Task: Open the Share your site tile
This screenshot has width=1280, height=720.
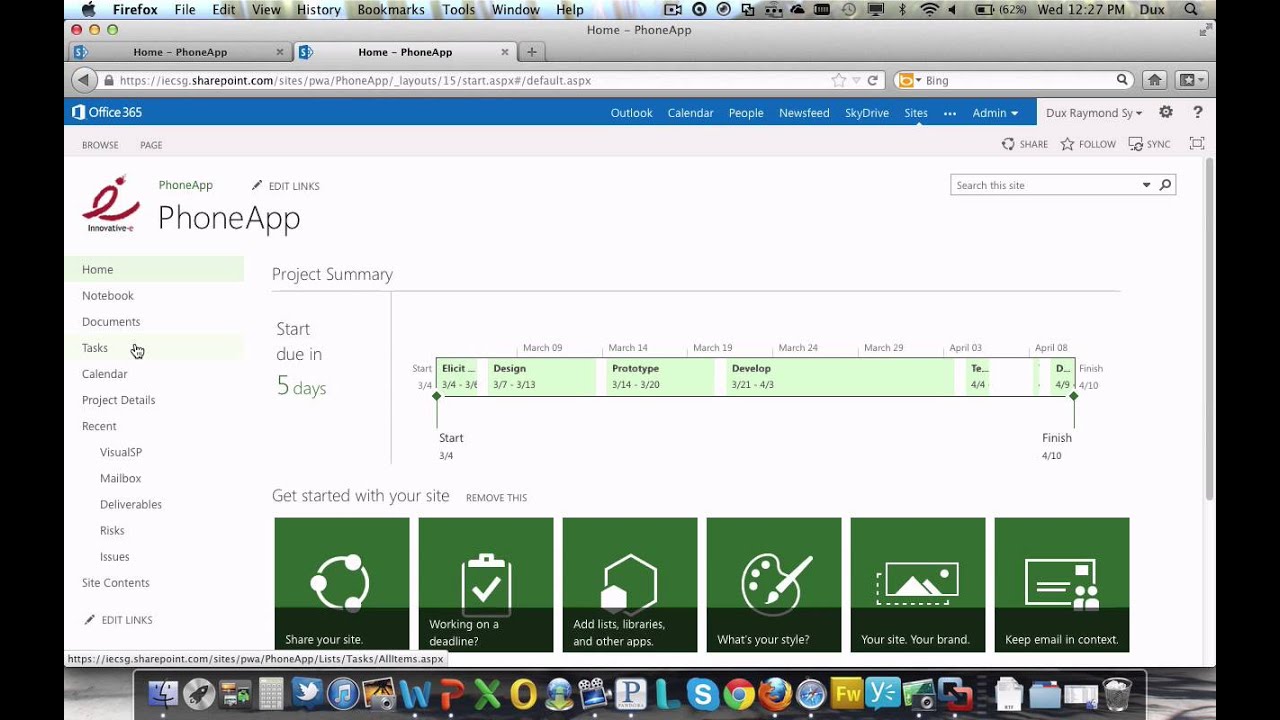Action: [342, 584]
